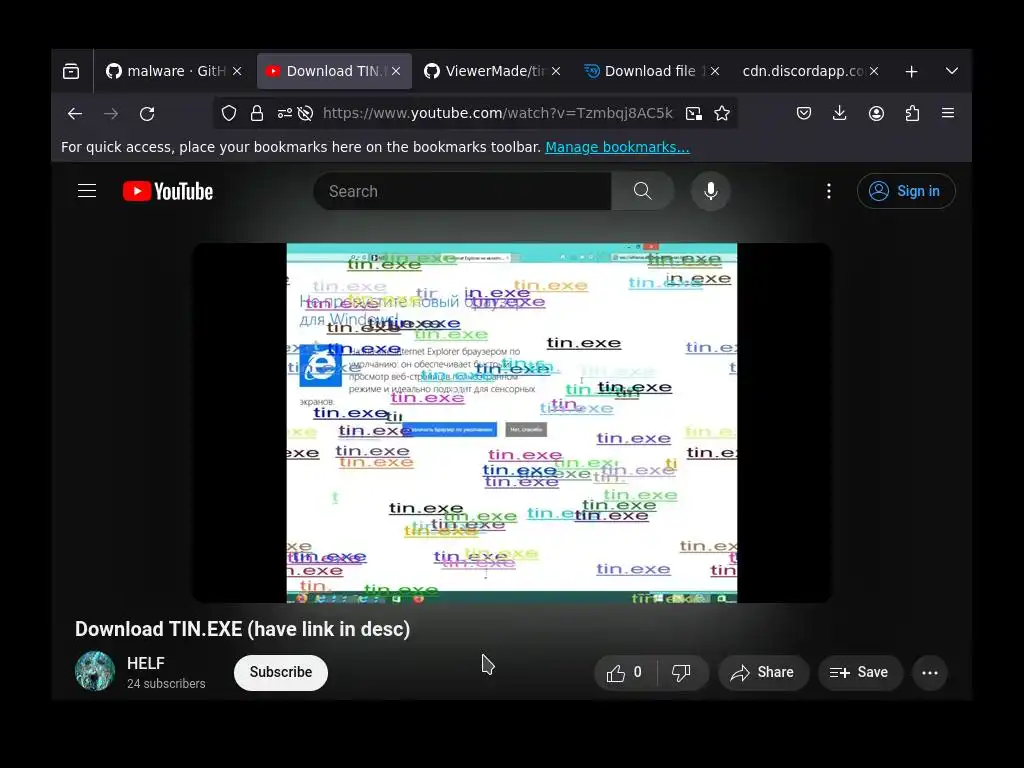Open Firefox application menu
This screenshot has height=768, width=1024.
coord(948,114)
